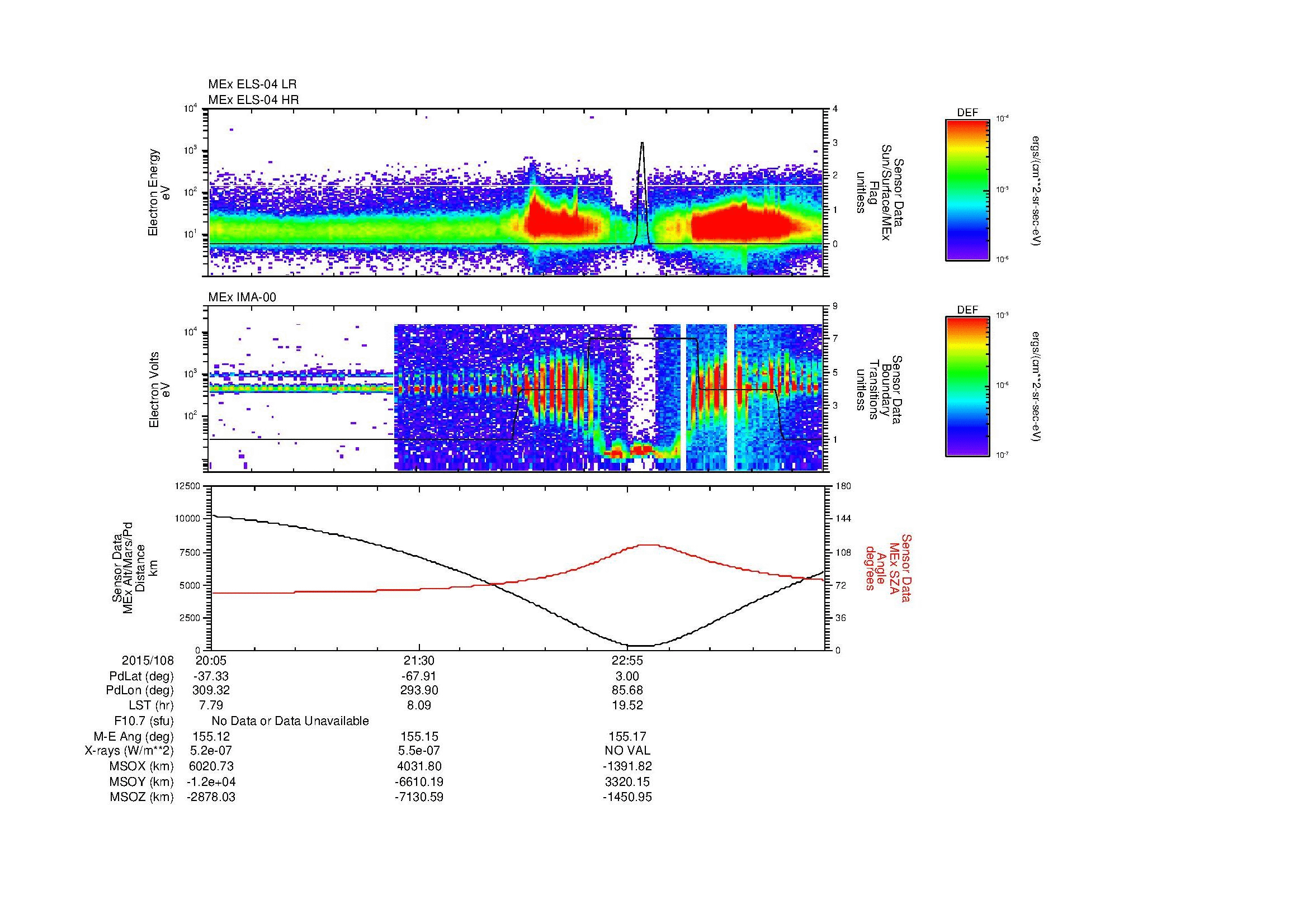The height and width of the screenshot is (924, 1308).
Task: Select X-rays value 5.2e-07
Action: [211, 751]
